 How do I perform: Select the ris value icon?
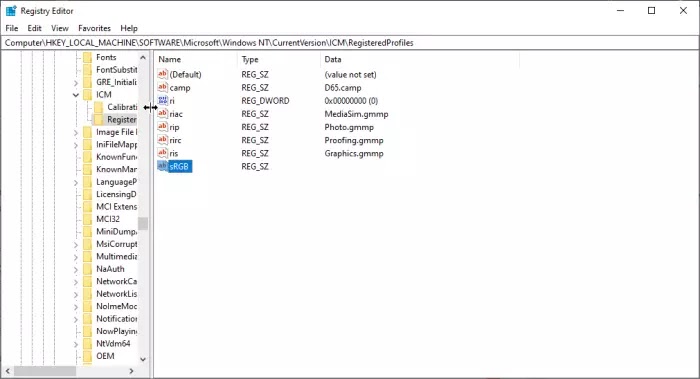(162, 153)
